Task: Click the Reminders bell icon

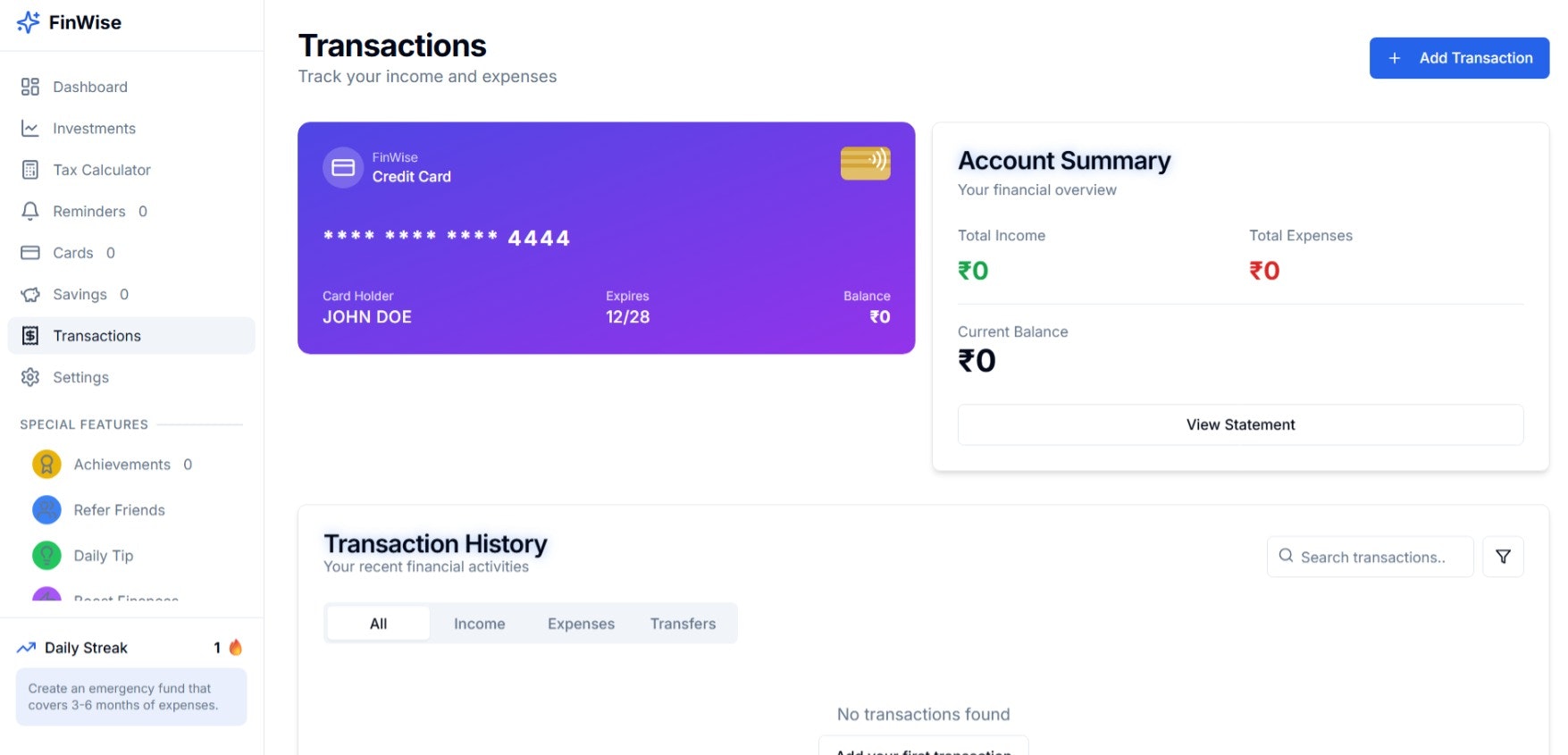Action: point(30,211)
